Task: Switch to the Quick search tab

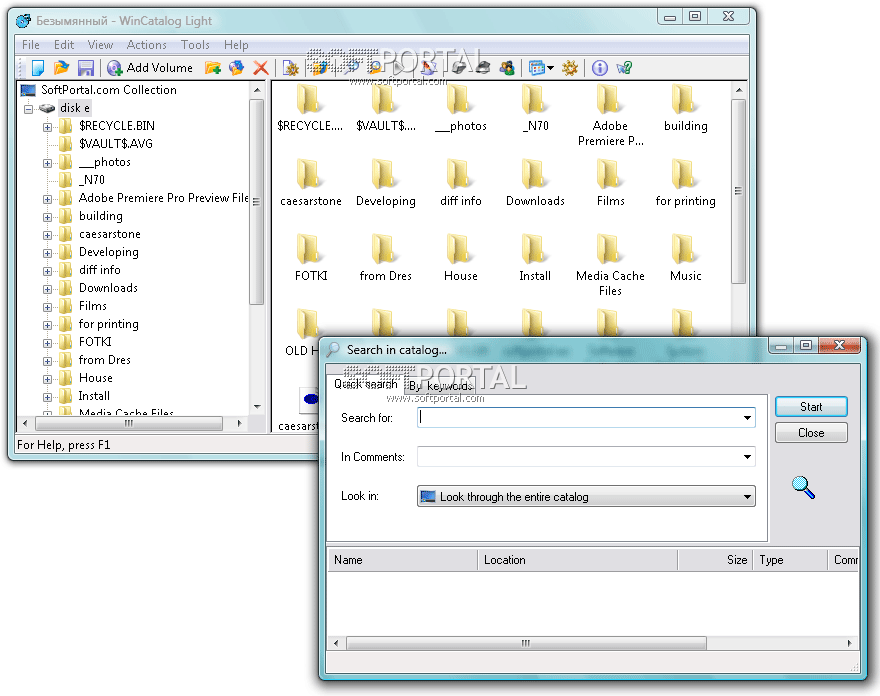Action: pos(365,384)
